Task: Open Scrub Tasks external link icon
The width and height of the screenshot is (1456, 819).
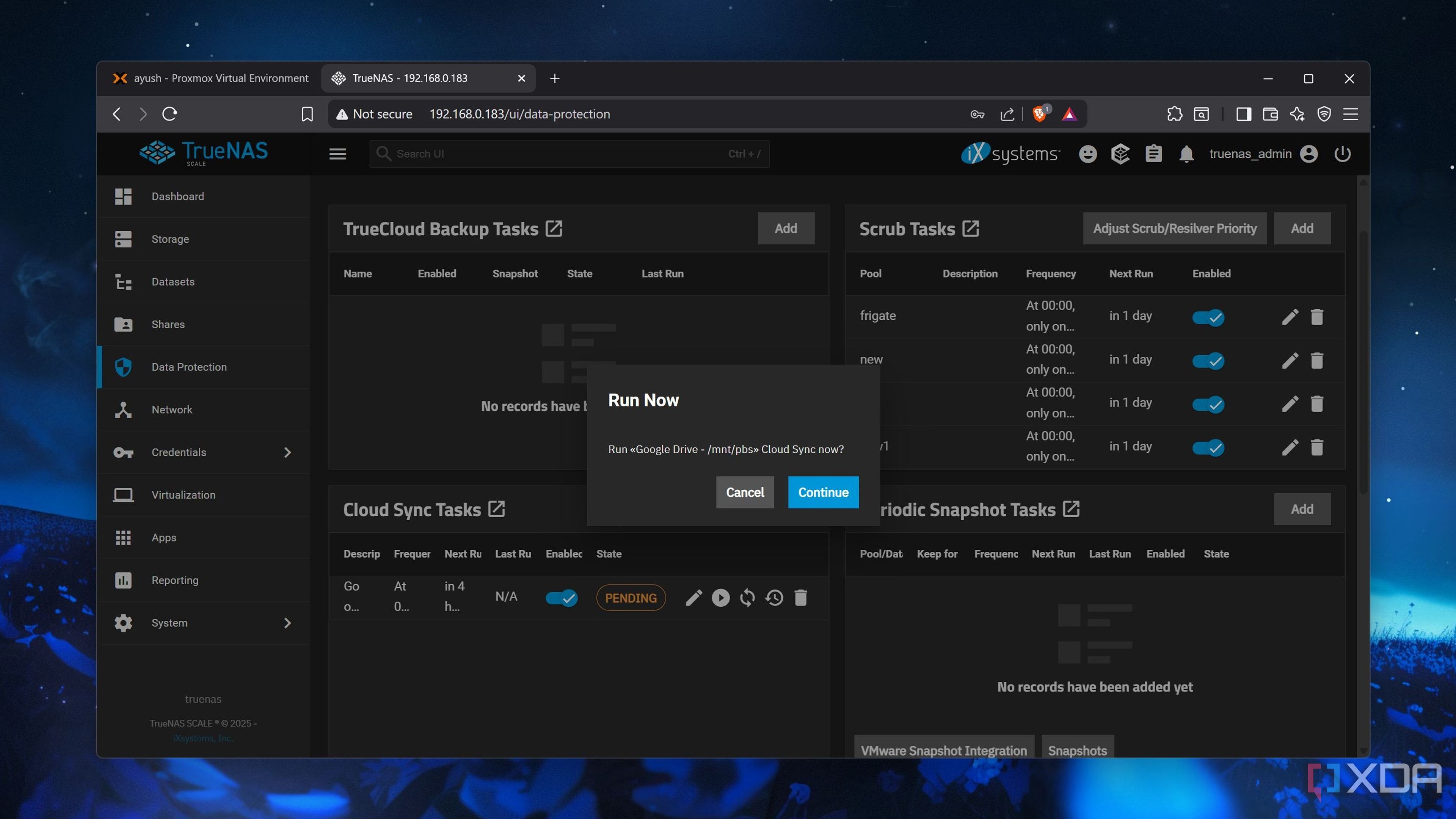Action: (970, 228)
